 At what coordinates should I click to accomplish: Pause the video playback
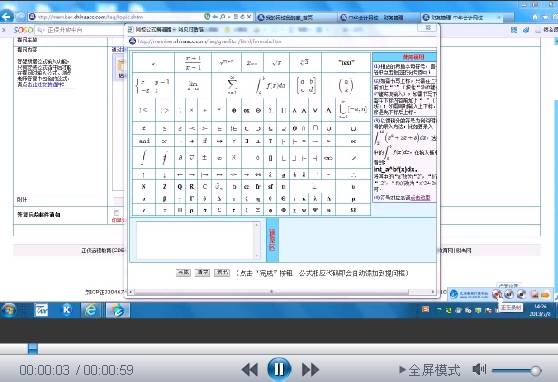[279, 369]
